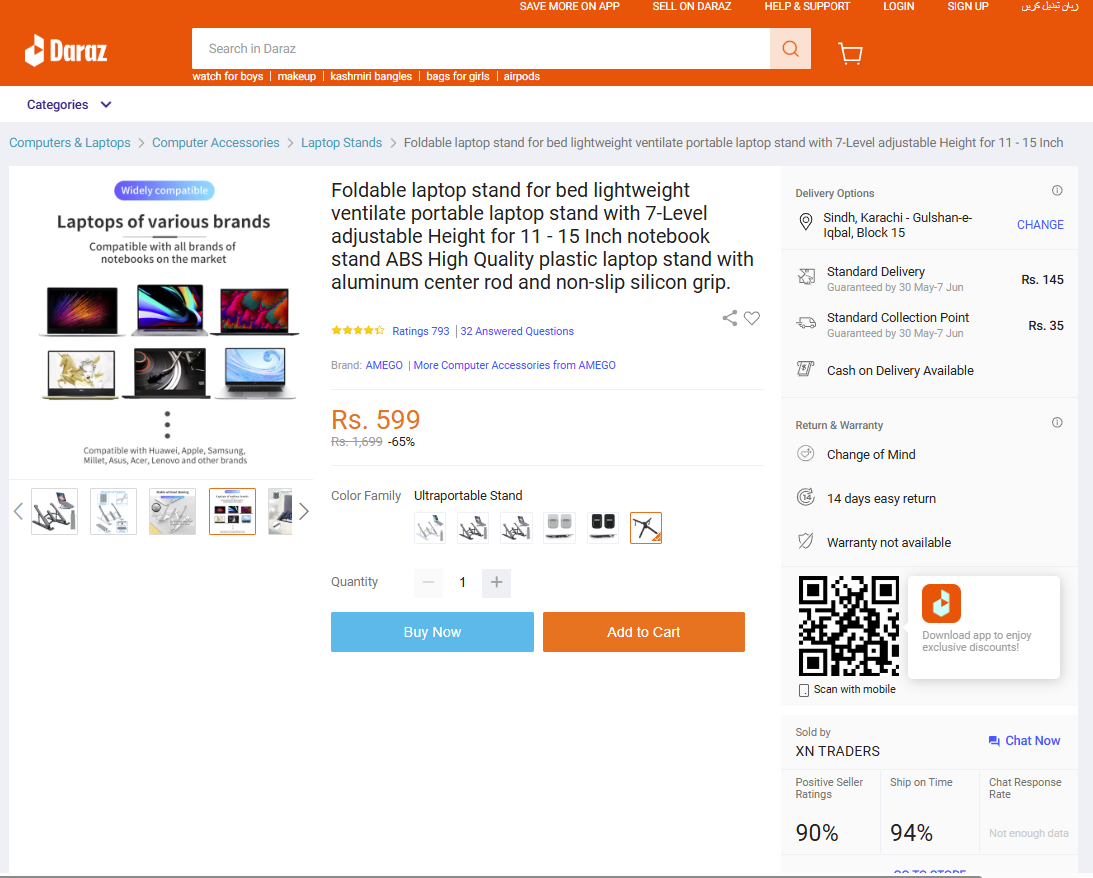Click the XN TRADERS seller name
The width and height of the screenshot is (1093, 878).
tap(837, 751)
